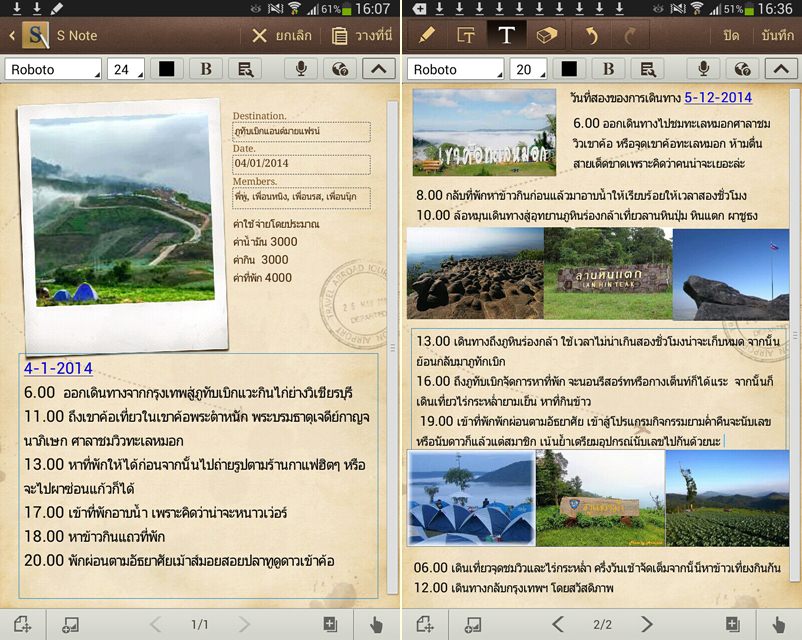
Task: Collapse right text toolbar with up chevron
Action: click(781, 69)
